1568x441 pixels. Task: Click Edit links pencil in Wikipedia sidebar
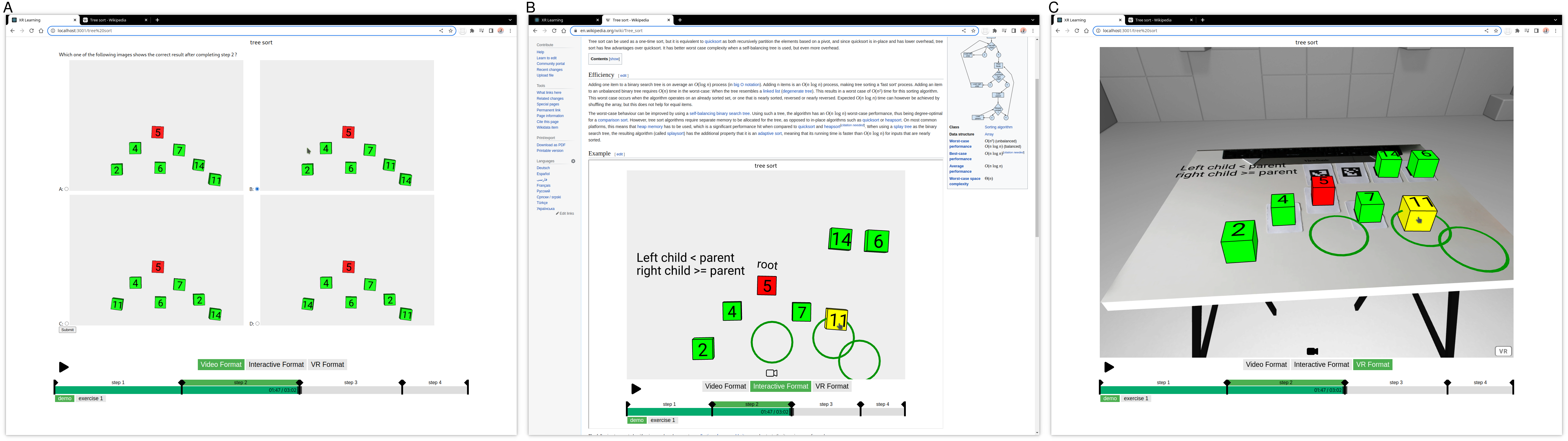click(x=565, y=213)
